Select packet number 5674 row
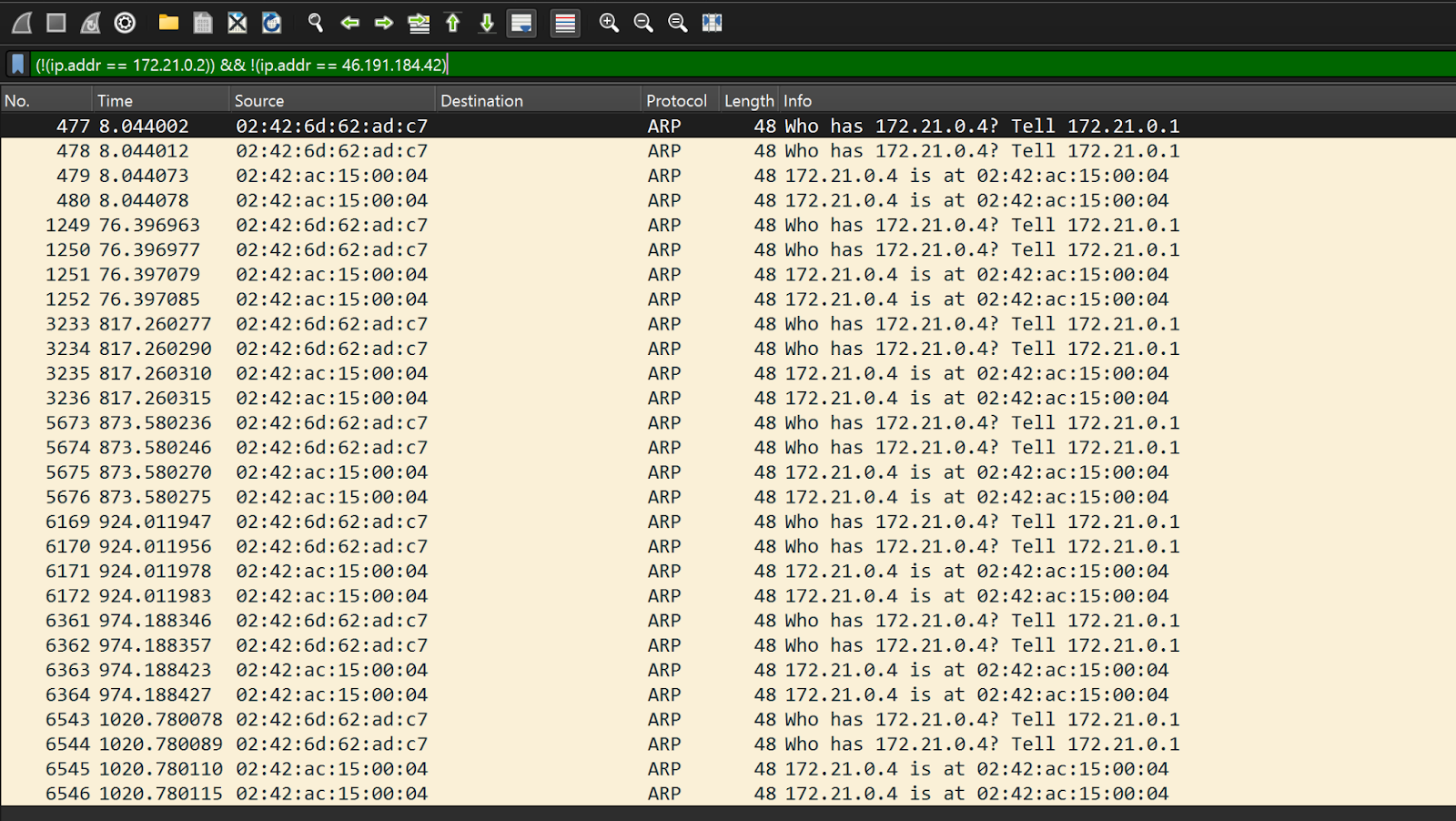1456x821 pixels. [x=728, y=447]
